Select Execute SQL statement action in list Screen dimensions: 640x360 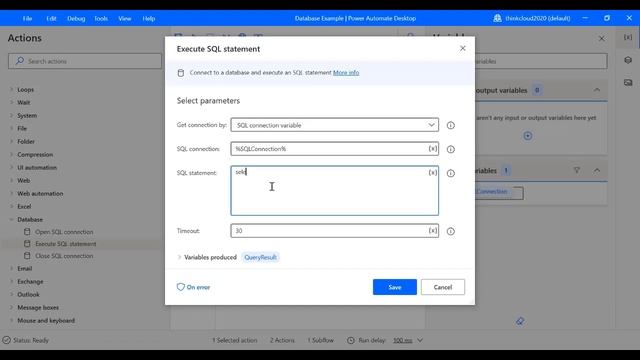(x=65, y=244)
